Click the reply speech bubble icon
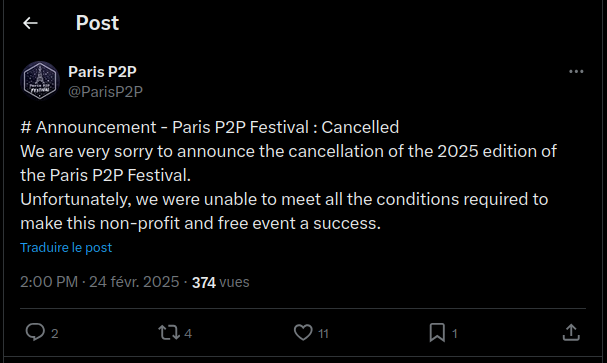Screen dimensions: 607x363 (x=35, y=332)
